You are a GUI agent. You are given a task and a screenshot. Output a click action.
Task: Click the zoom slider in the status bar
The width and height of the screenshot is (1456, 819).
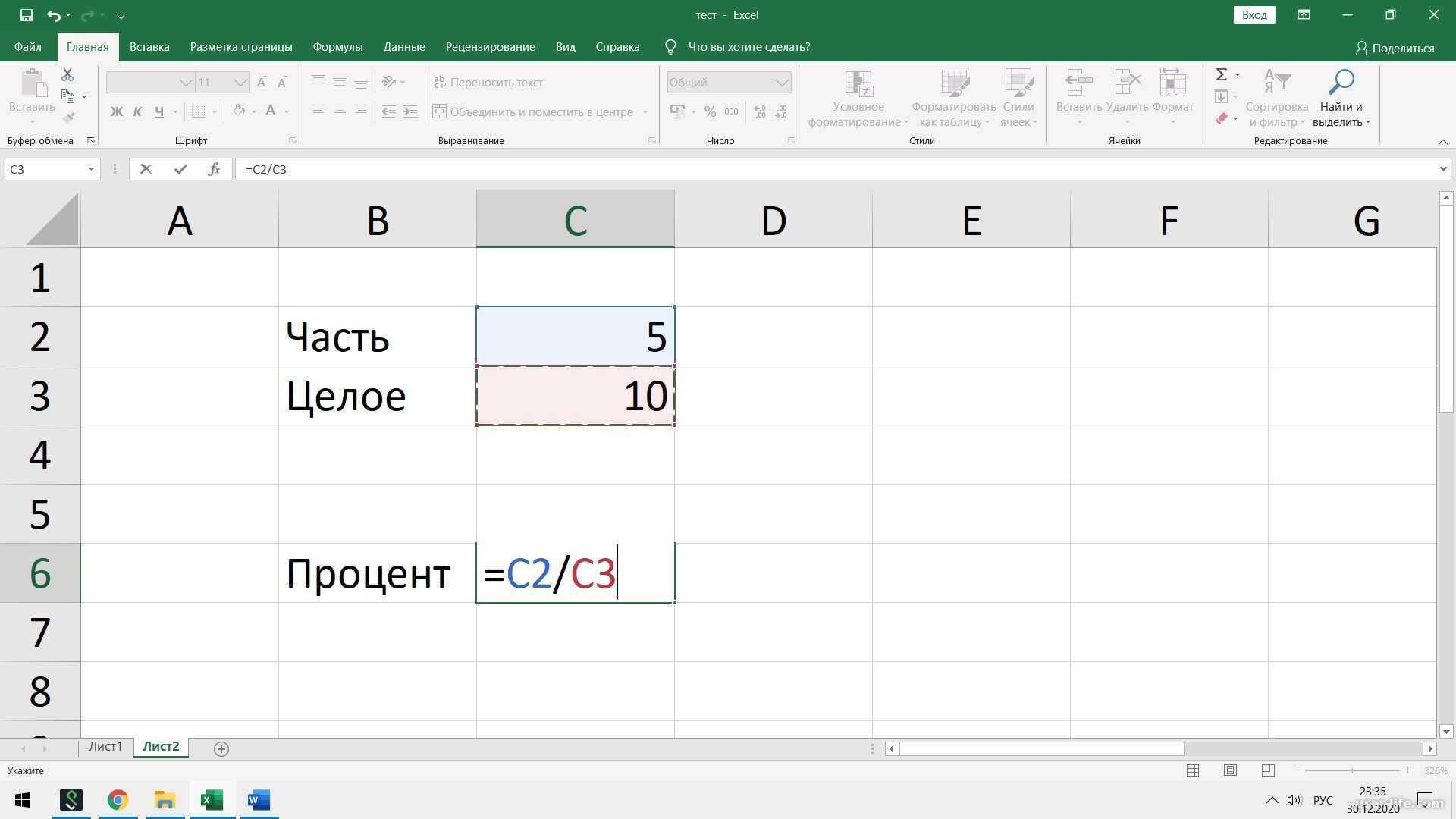coord(1352,770)
